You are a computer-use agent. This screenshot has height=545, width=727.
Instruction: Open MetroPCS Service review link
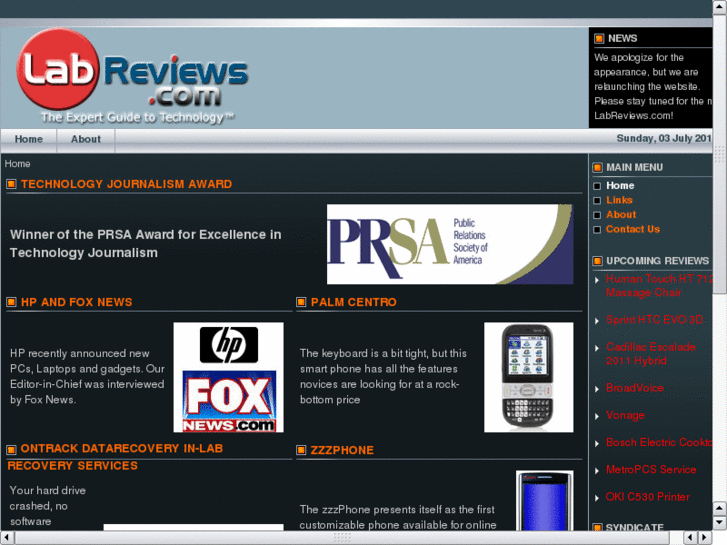(x=651, y=470)
